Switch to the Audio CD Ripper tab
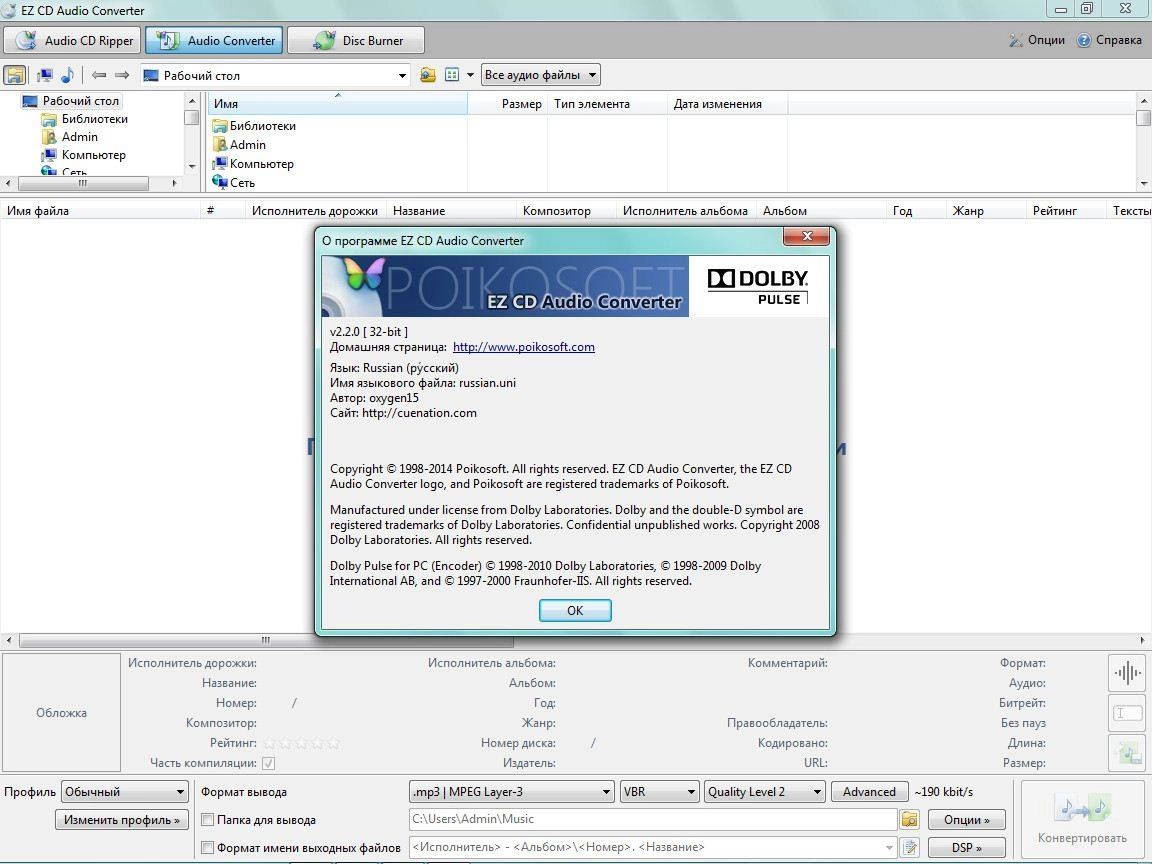1152x864 pixels. pyautogui.click(x=72, y=40)
